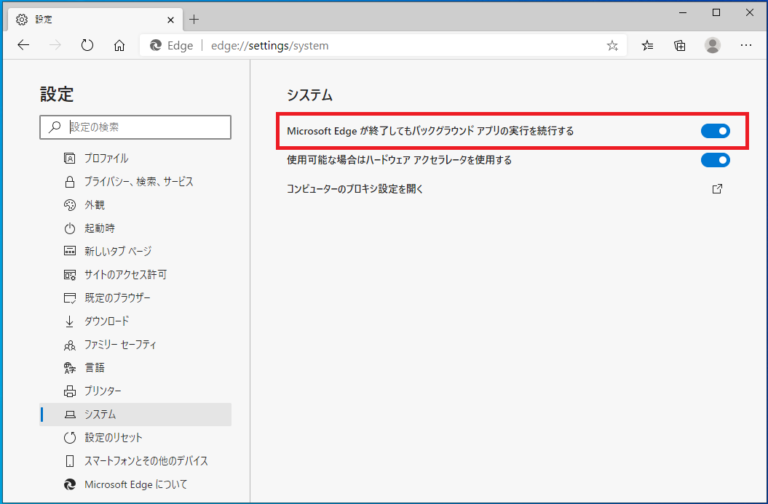Open ダウンロード settings section

[x=106, y=321]
